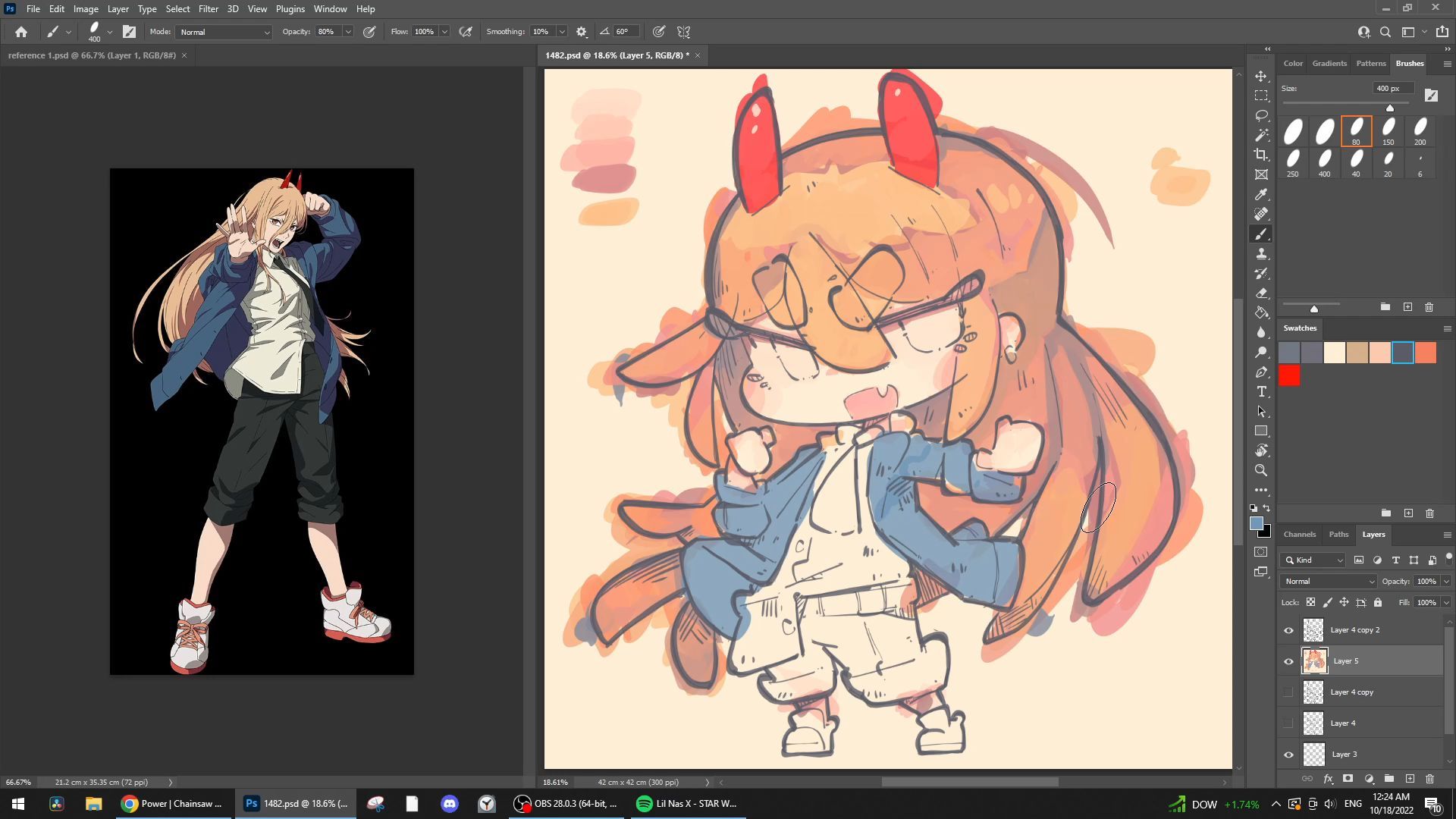Select the Frame tool

[x=1261, y=174]
